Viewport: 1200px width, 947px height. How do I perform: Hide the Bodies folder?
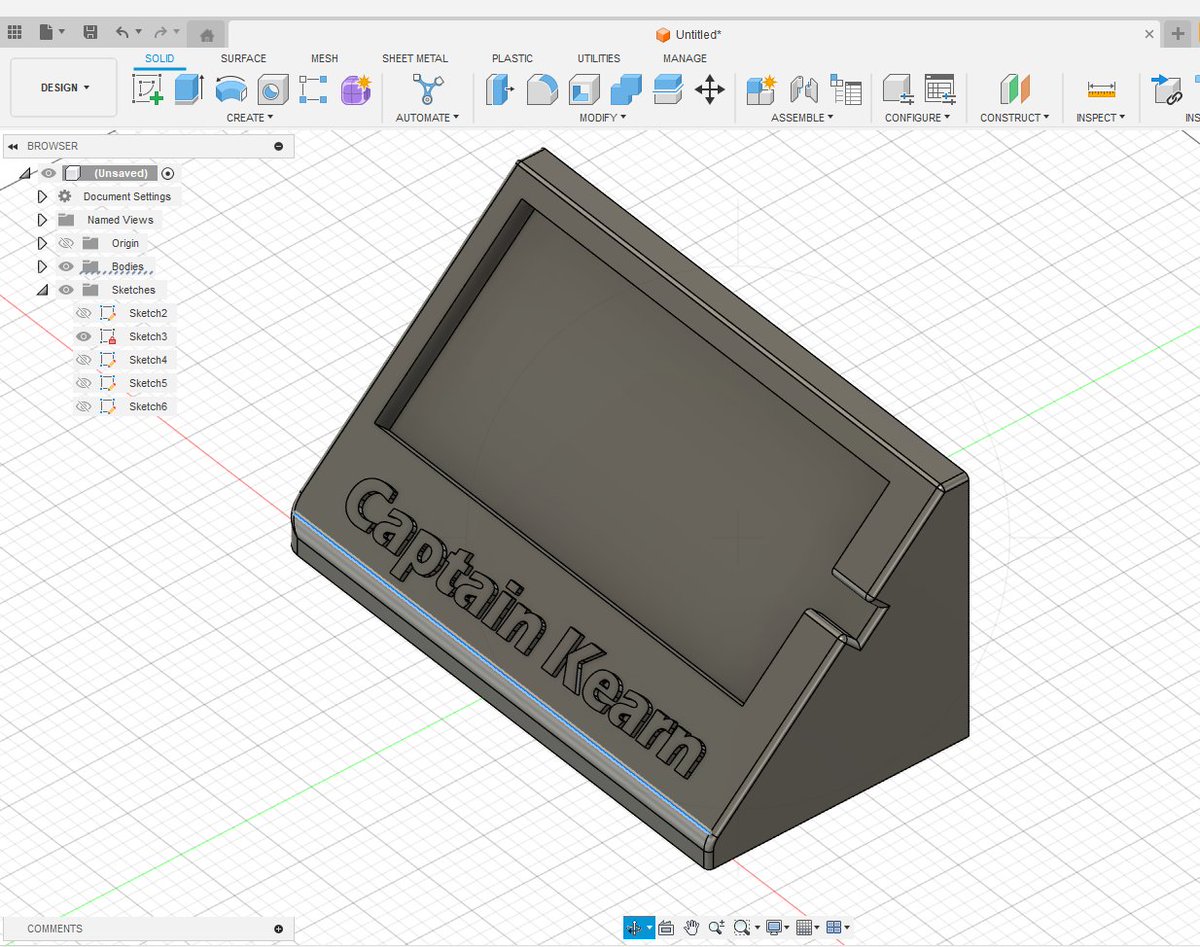pos(67,266)
